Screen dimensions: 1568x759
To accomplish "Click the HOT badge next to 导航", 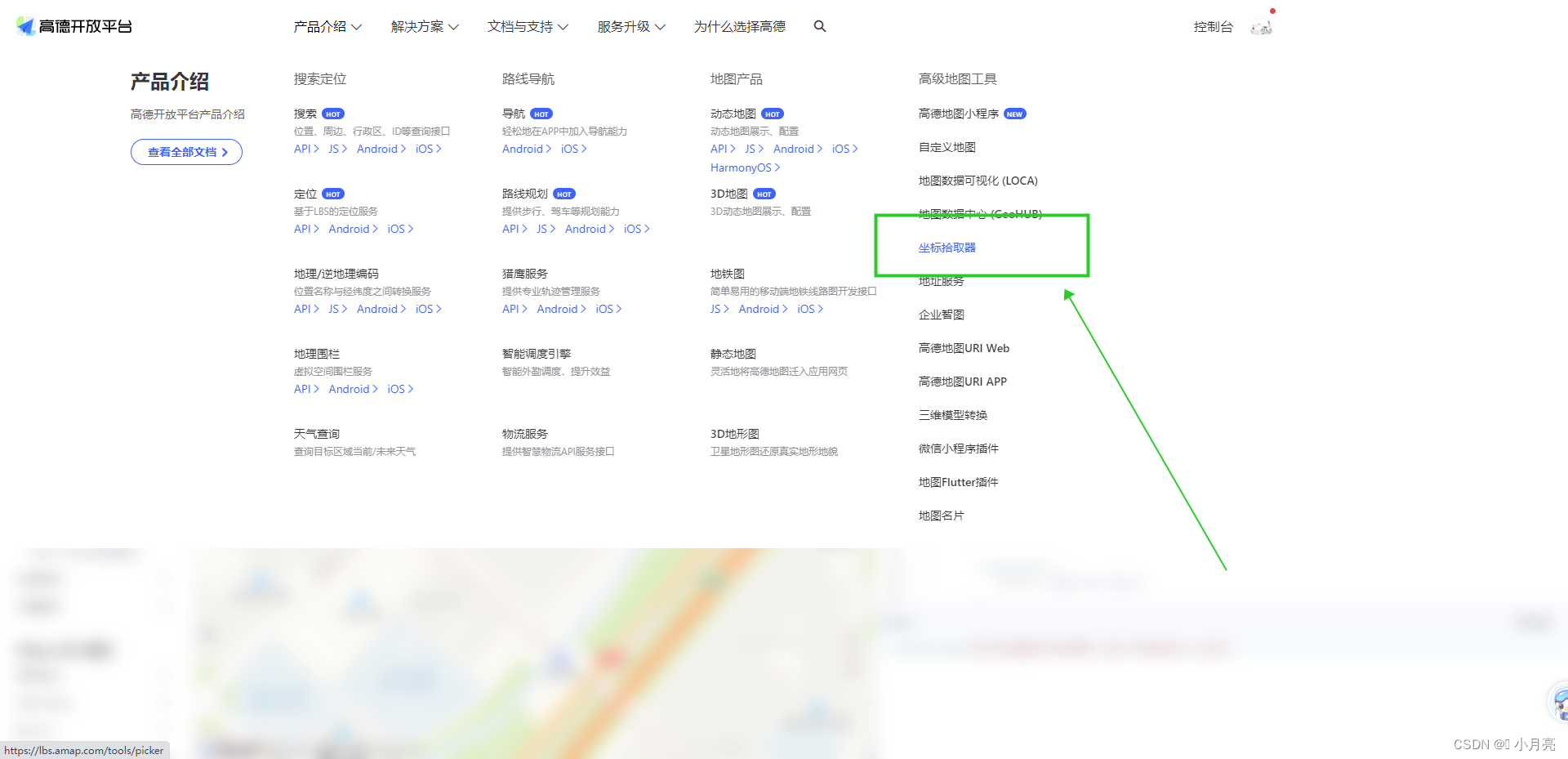I will (541, 114).
